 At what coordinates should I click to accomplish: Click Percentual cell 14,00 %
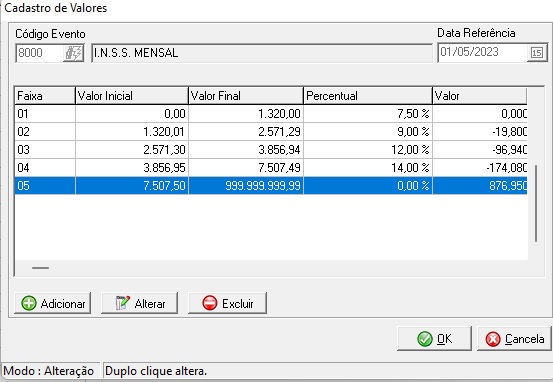(368, 168)
